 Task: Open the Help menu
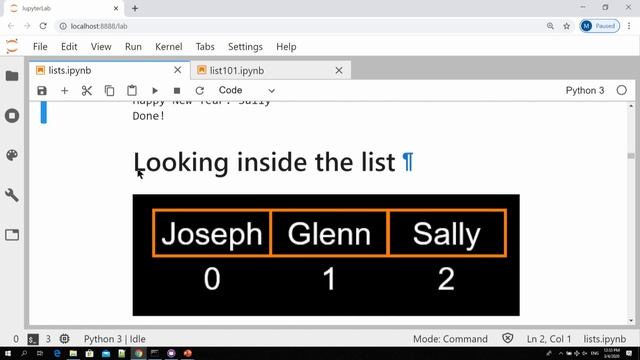(286, 47)
